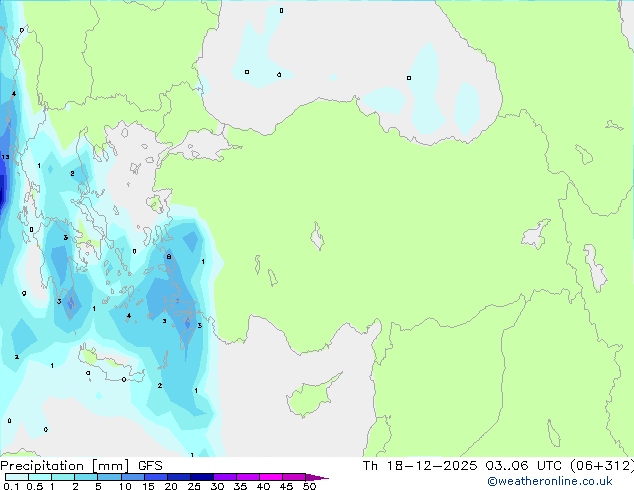Click the magenta swatch between 40 and 45
The width and height of the screenshot is (634, 490).
pos(271,477)
